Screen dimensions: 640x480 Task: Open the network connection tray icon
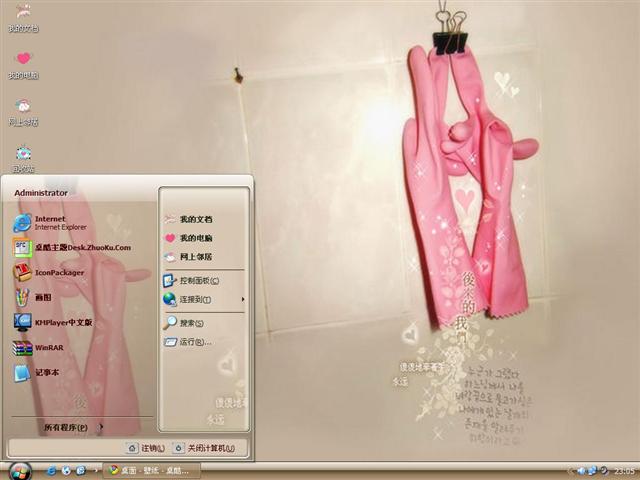(592, 471)
